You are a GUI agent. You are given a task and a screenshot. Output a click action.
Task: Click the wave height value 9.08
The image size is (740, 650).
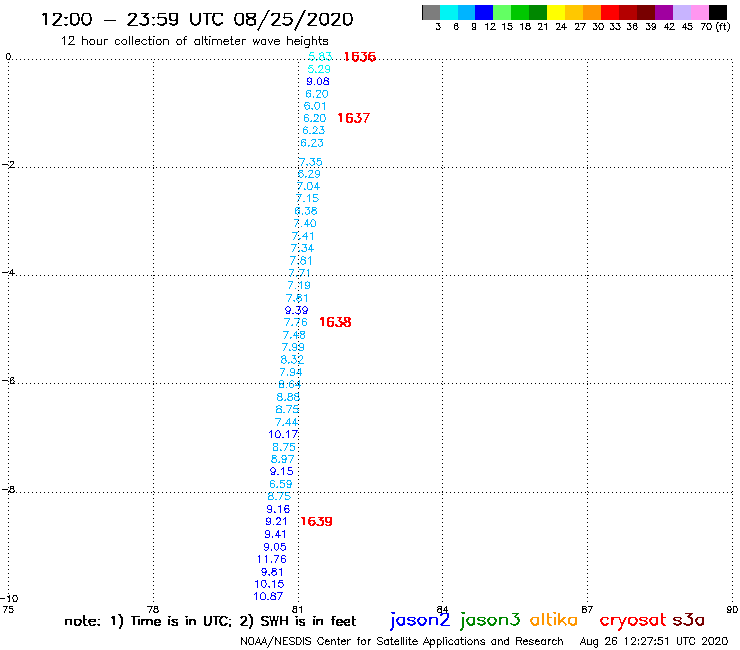318,81
